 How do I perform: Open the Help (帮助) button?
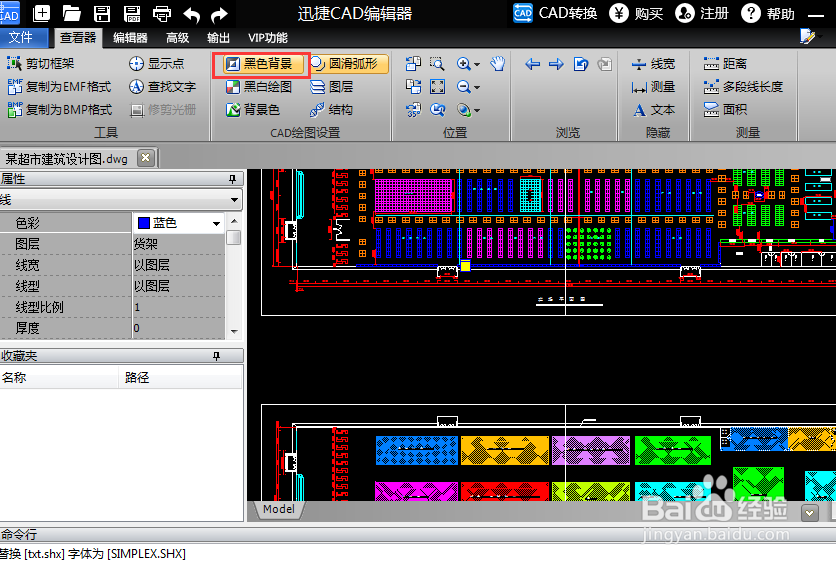[768, 13]
